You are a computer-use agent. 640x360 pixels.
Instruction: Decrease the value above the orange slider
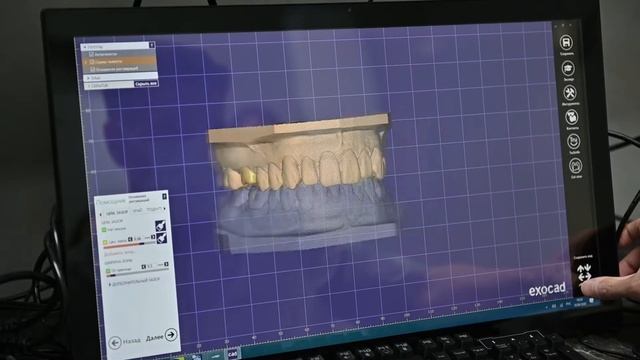click(130, 239)
